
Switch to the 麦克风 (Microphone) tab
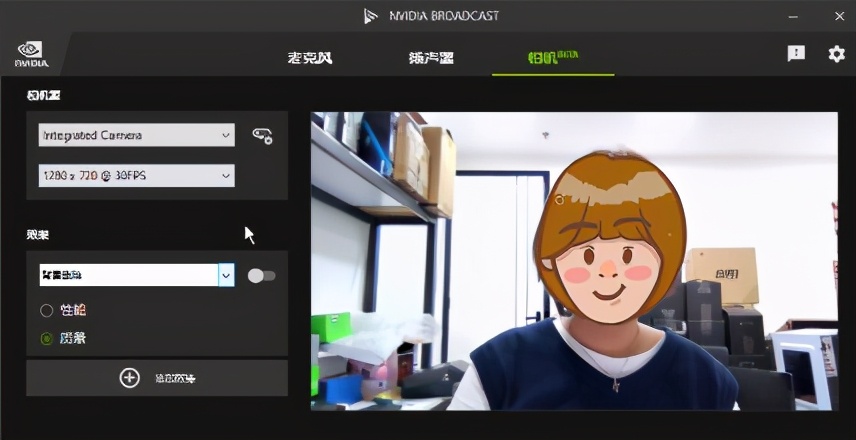(x=310, y=57)
